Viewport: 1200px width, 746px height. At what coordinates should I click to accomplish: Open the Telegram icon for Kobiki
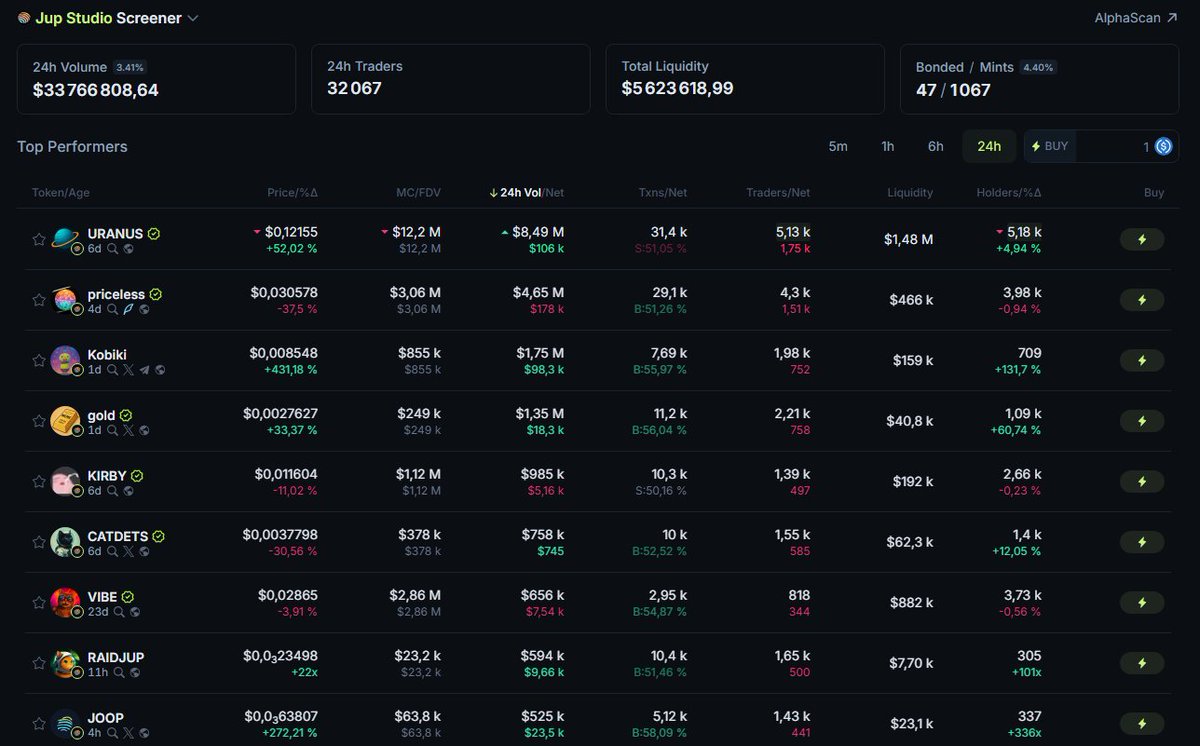tap(144, 370)
